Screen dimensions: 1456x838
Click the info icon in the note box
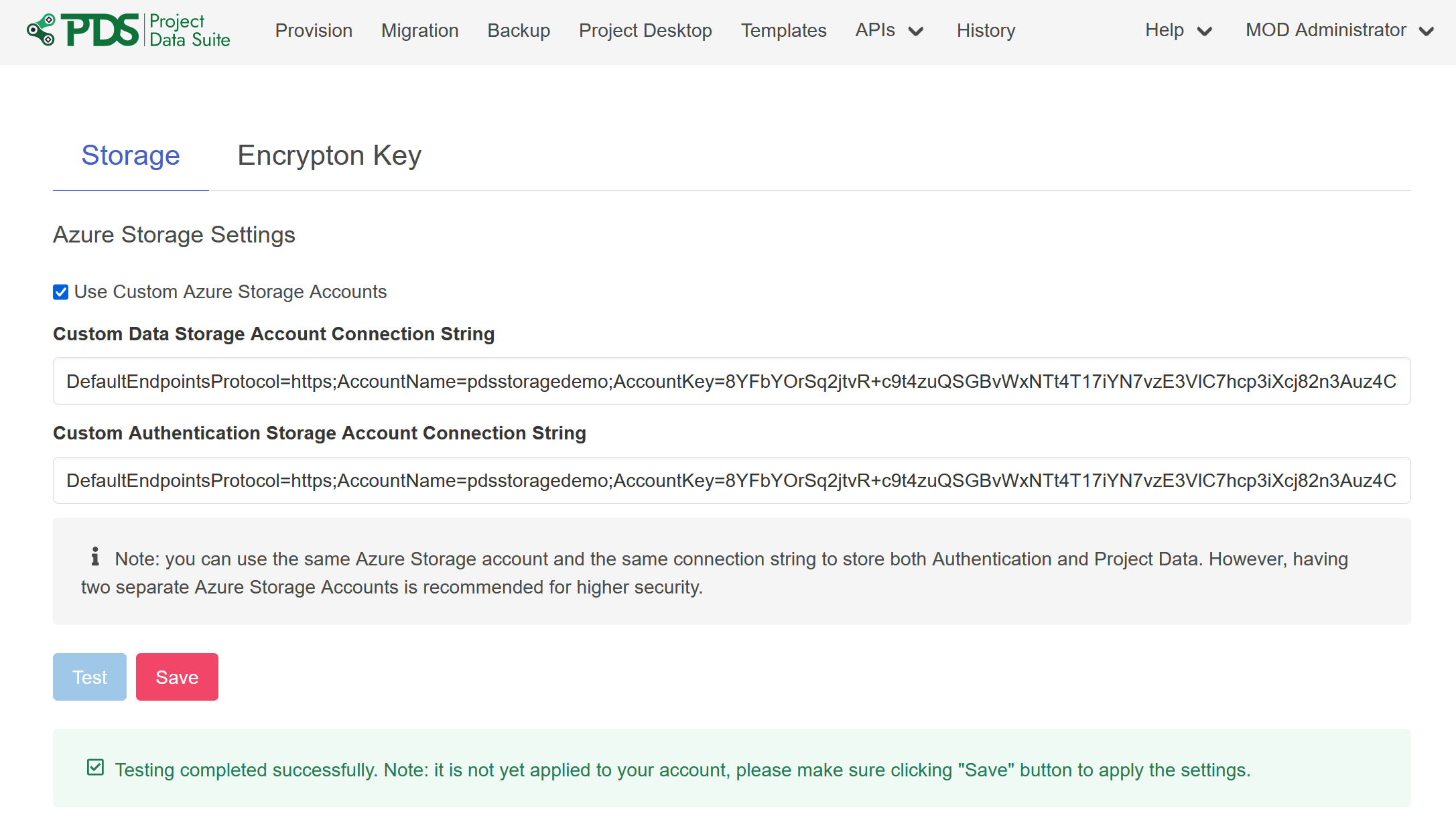(x=94, y=557)
